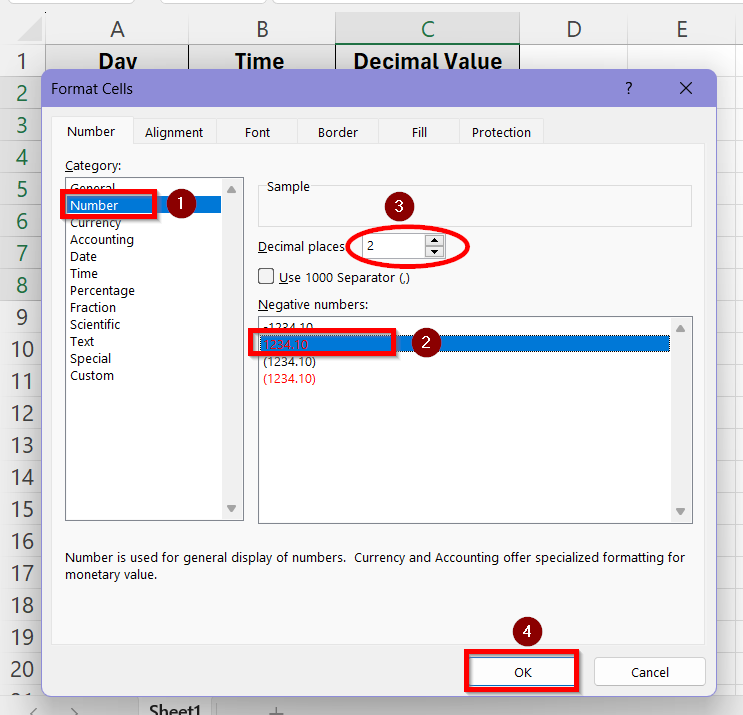Select the Percentage category
This screenshot has width=743, height=715.
(144, 290)
